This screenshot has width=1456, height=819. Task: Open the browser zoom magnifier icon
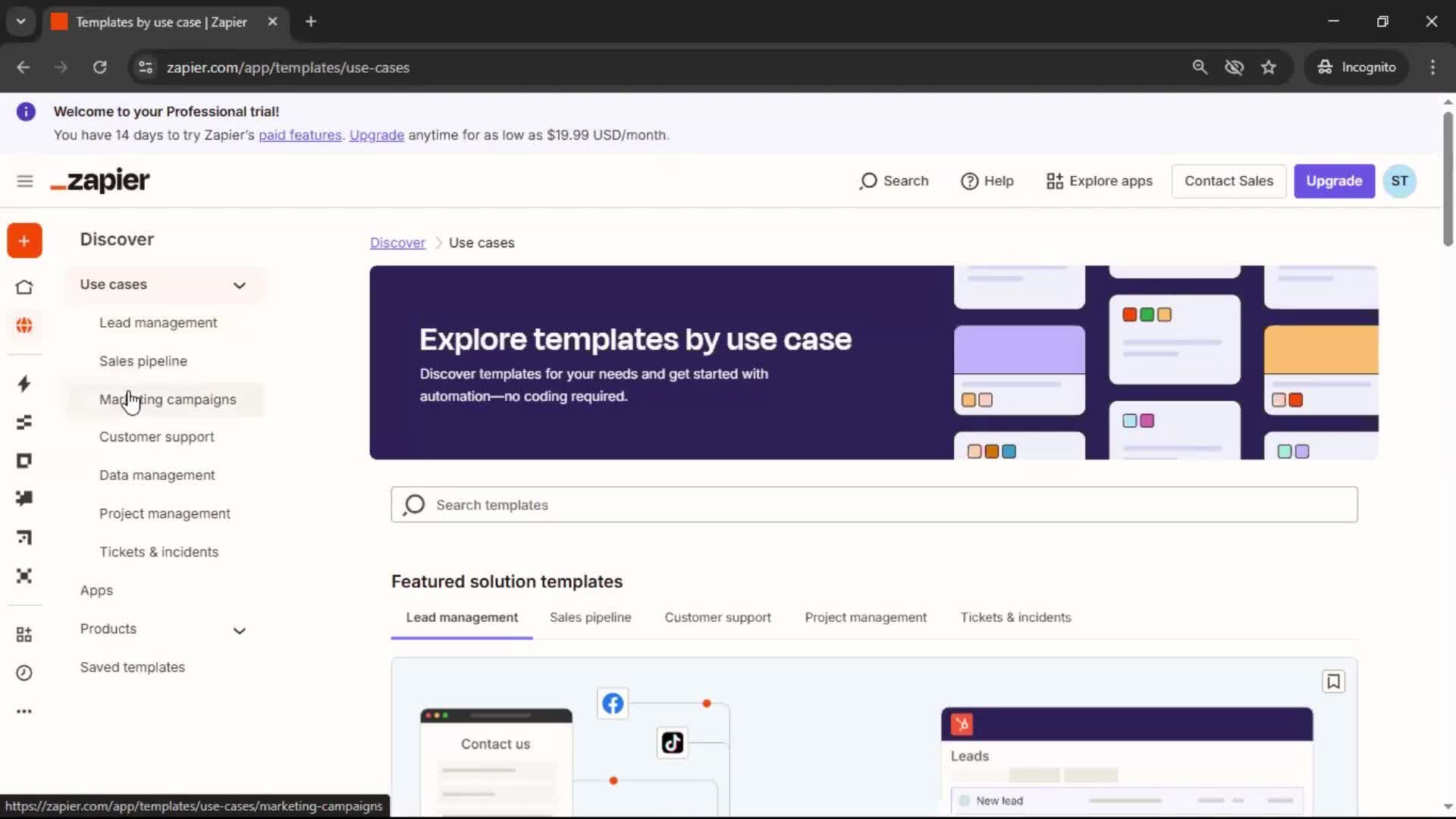(1200, 67)
